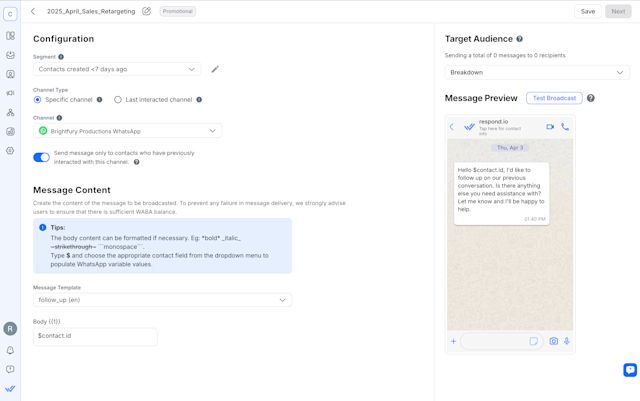Click the Thu, Apr 3 date chip

click(x=510, y=147)
